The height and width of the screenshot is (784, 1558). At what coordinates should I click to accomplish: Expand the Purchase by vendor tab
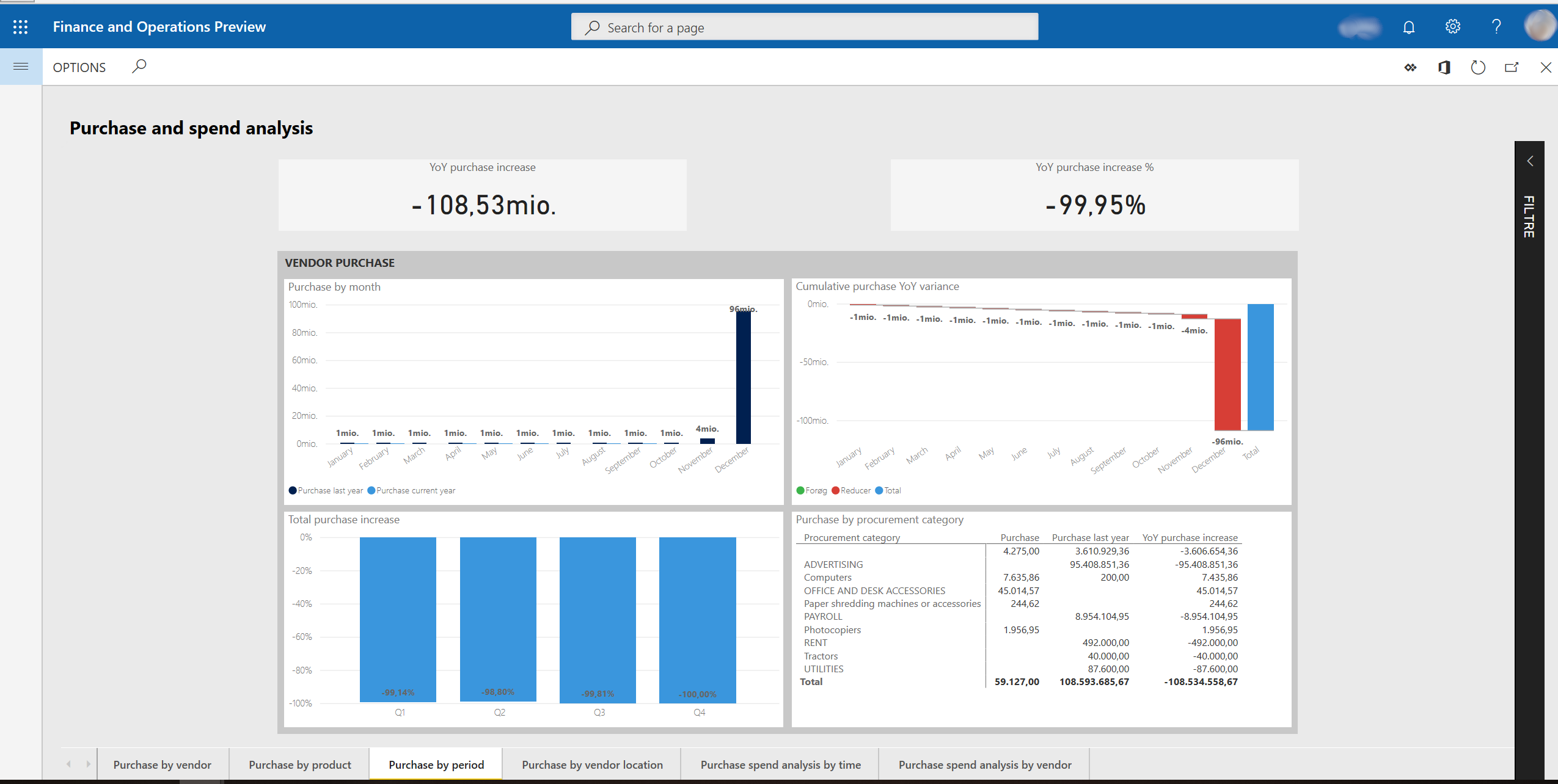click(163, 764)
